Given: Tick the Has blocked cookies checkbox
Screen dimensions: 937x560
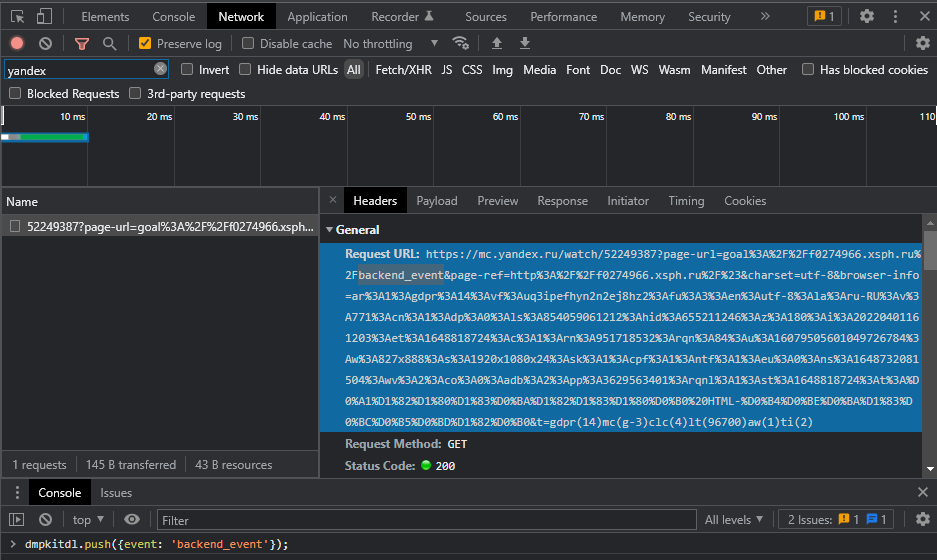Looking at the screenshot, I should 808,69.
